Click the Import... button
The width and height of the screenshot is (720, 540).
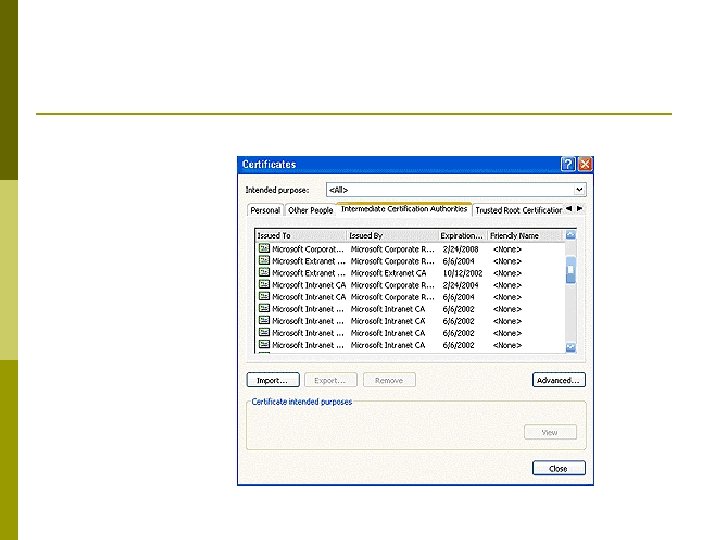tap(273, 380)
